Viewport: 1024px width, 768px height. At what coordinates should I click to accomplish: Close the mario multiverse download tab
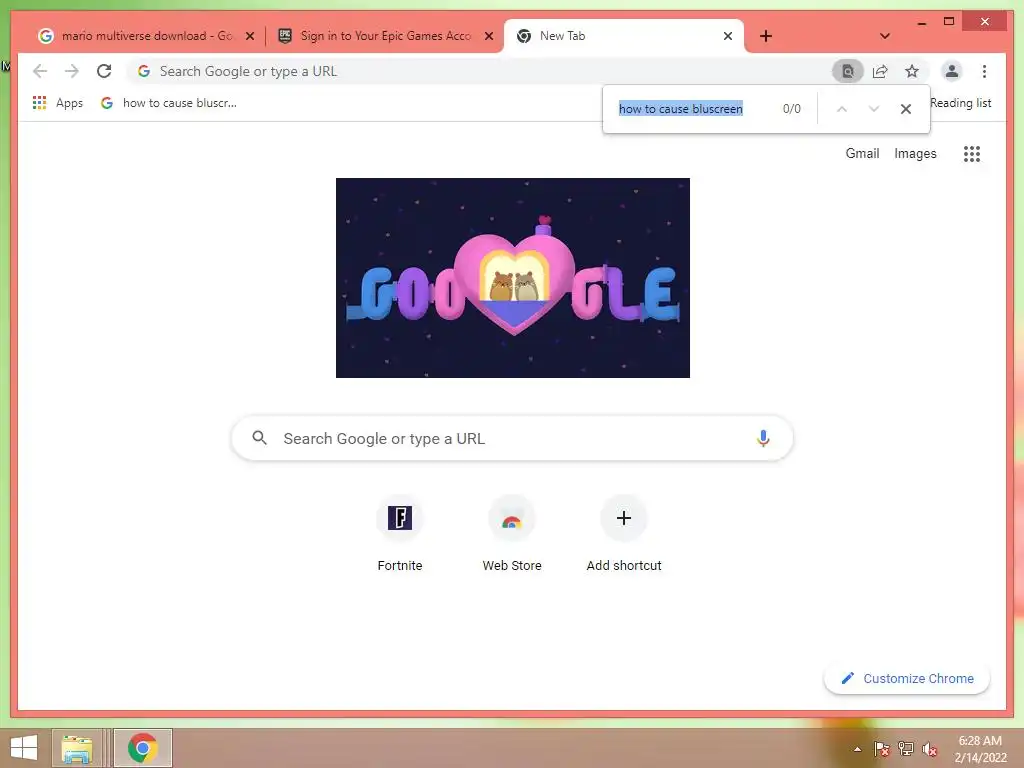click(x=249, y=36)
